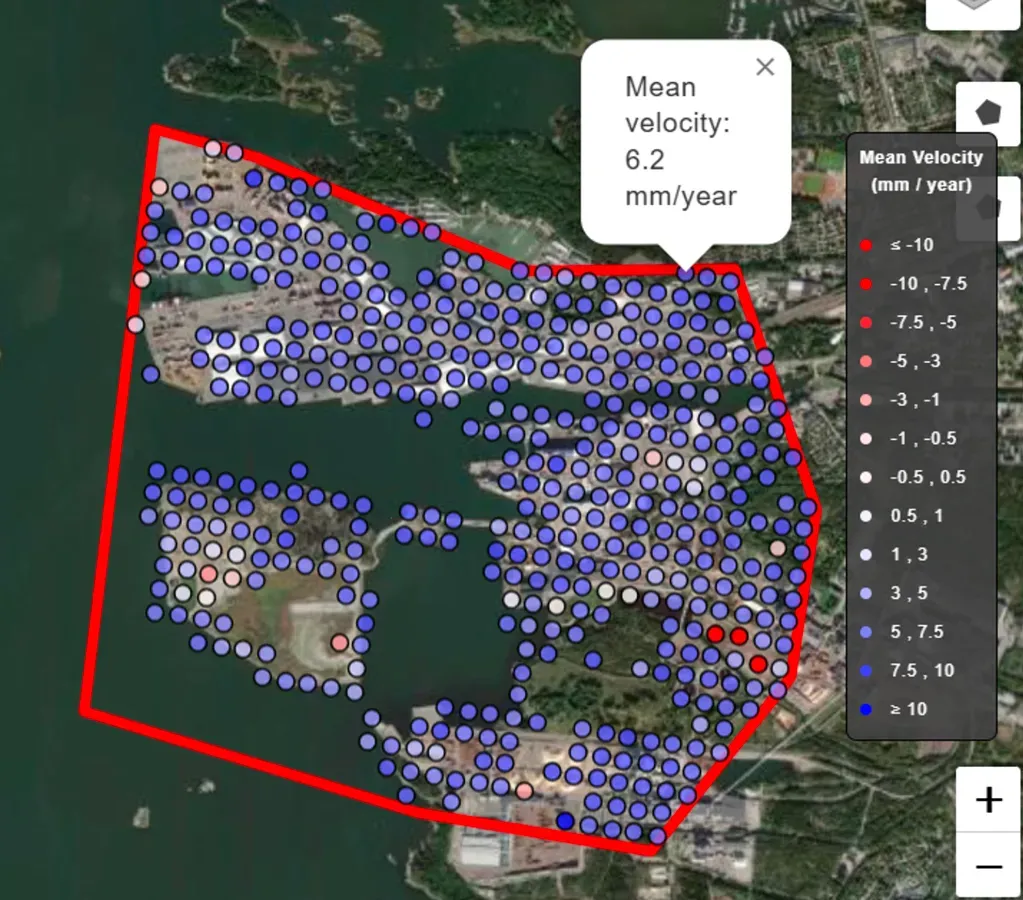This screenshot has width=1023, height=900.
Task: Click the data point under the popup pointer
Action: (x=685, y=274)
